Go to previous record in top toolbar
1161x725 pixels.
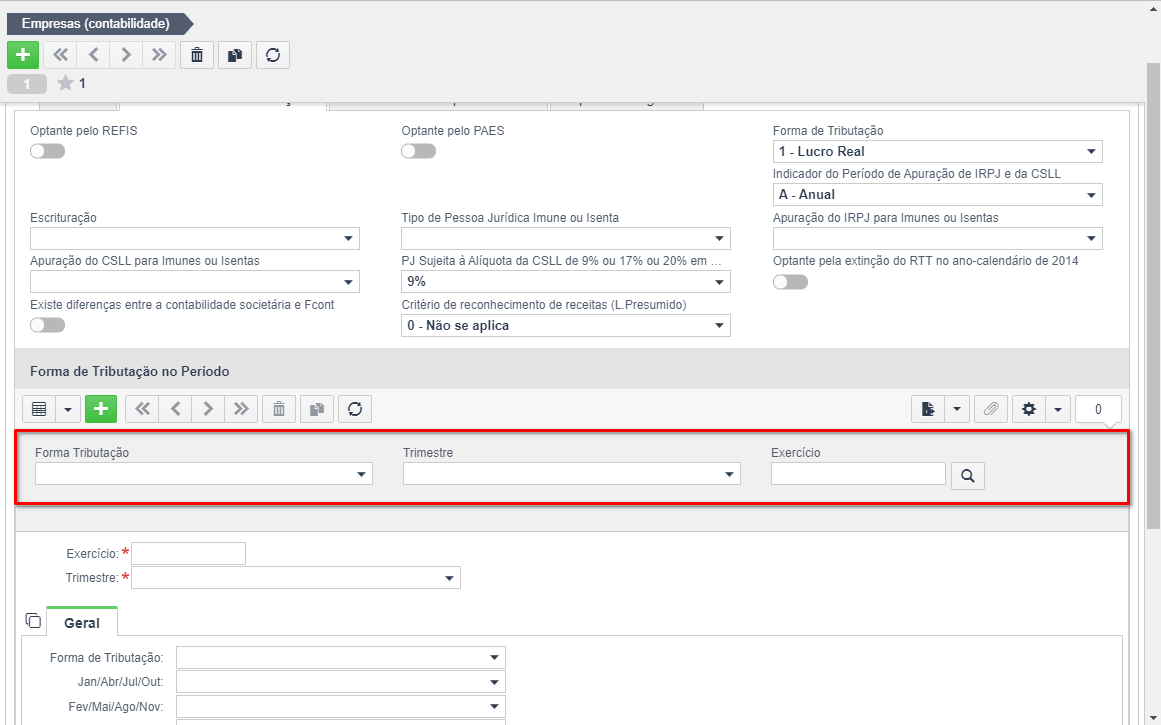[93, 55]
